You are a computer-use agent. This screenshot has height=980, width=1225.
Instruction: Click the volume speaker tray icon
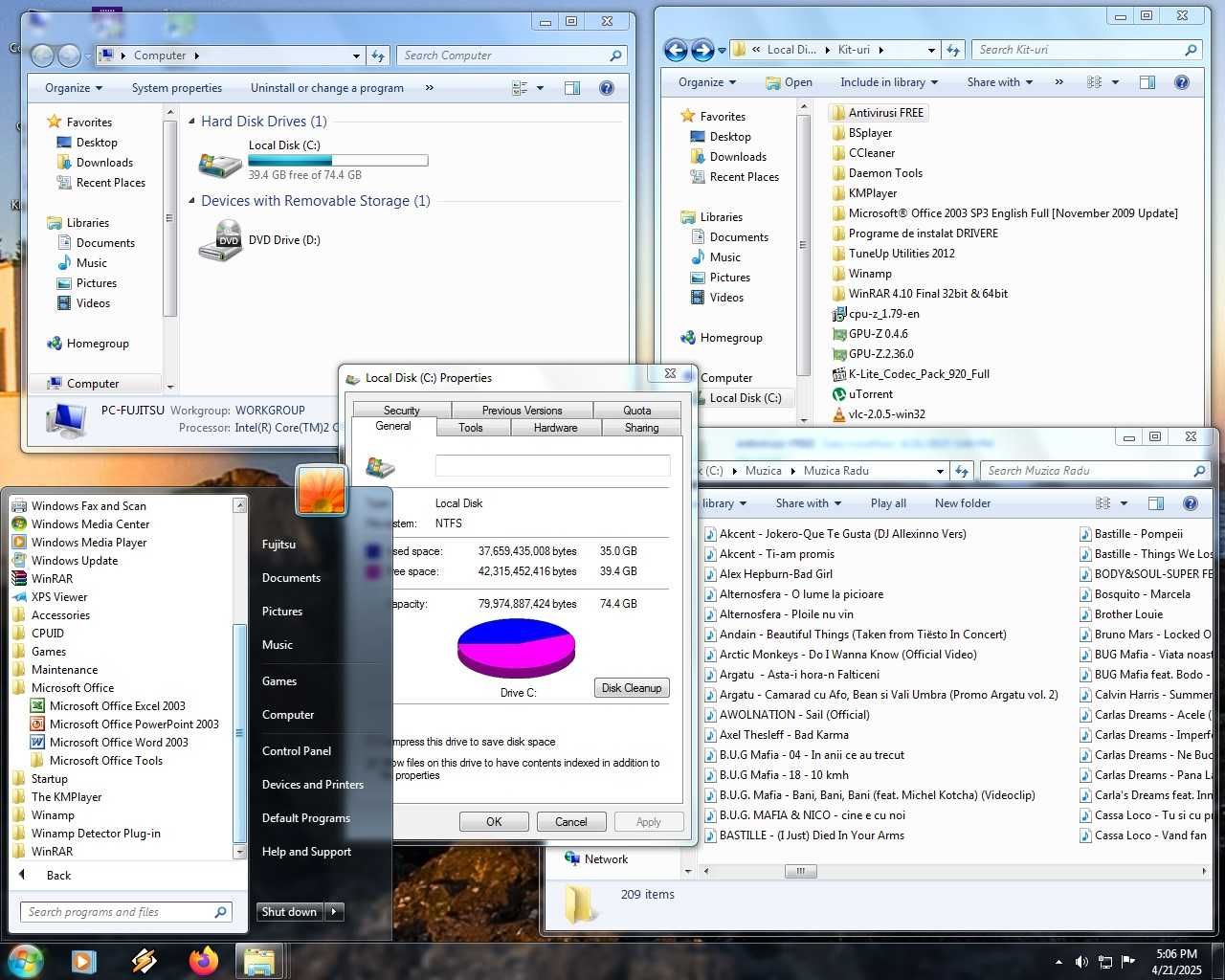click(1081, 962)
